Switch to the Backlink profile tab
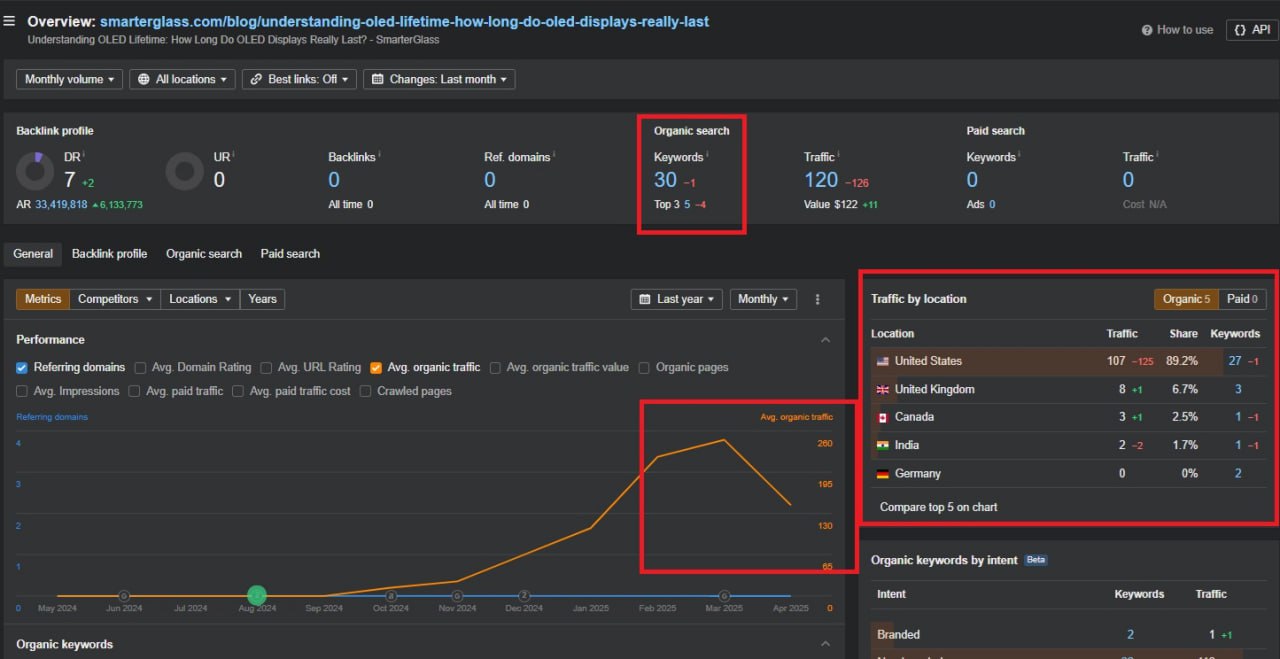Viewport: 1280px width, 659px height. tap(109, 254)
